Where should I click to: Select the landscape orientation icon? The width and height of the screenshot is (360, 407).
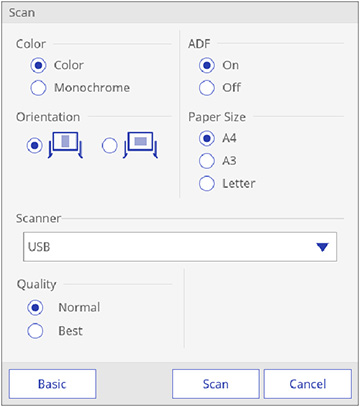click(x=140, y=144)
